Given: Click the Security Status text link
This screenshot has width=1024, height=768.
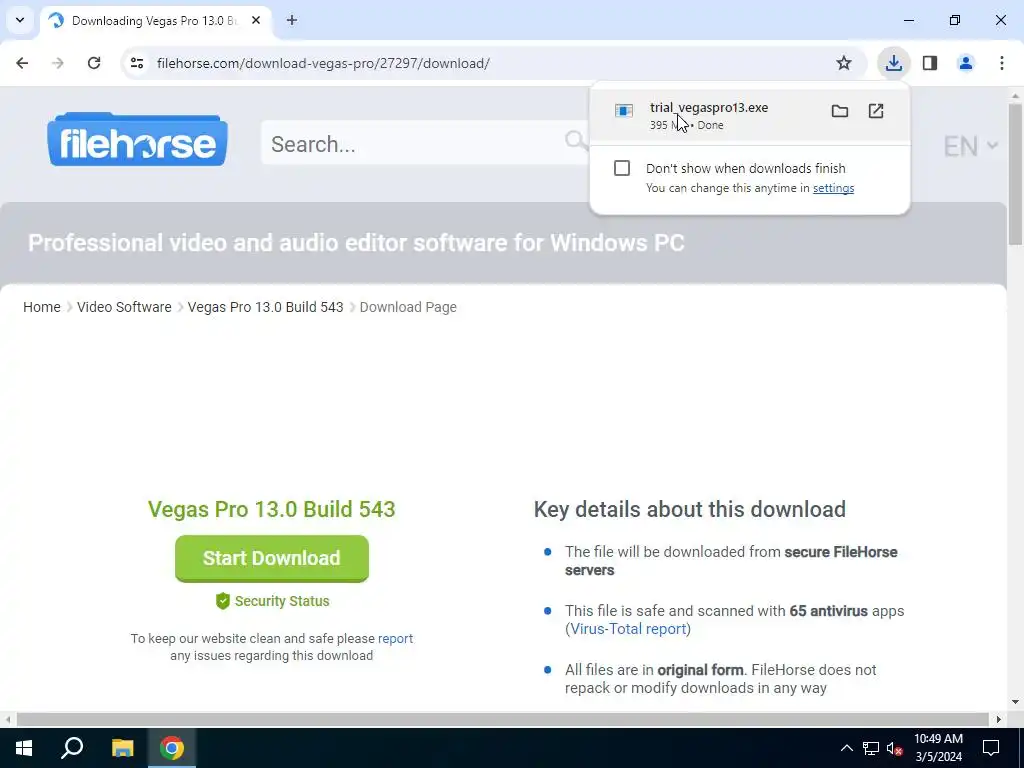Looking at the screenshot, I should (282, 601).
